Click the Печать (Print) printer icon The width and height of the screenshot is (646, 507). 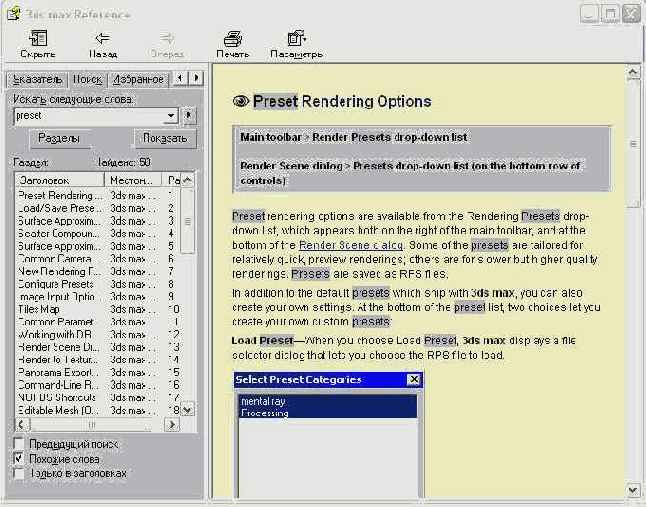click(x=232, y=38)
